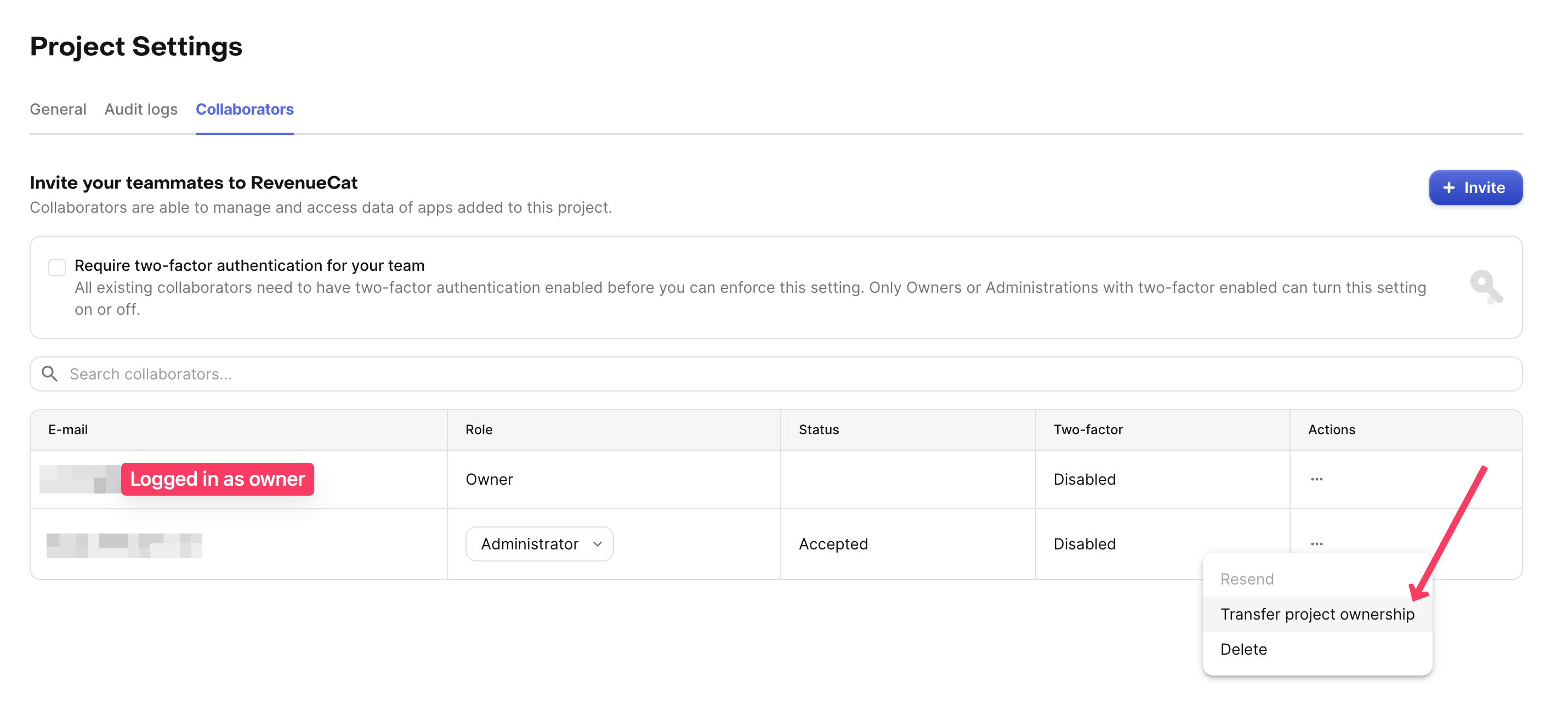Switch to the General tab
This screenshot has width=1568, height=715.
[x=58, y=109]
